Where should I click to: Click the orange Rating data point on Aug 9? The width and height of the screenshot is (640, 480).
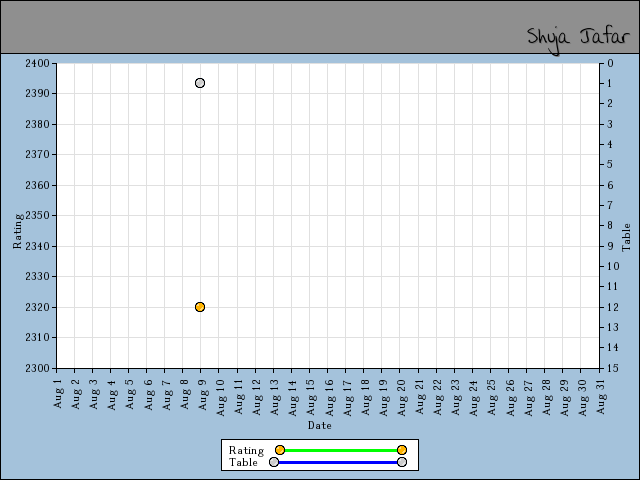click(x=200, y=307)
